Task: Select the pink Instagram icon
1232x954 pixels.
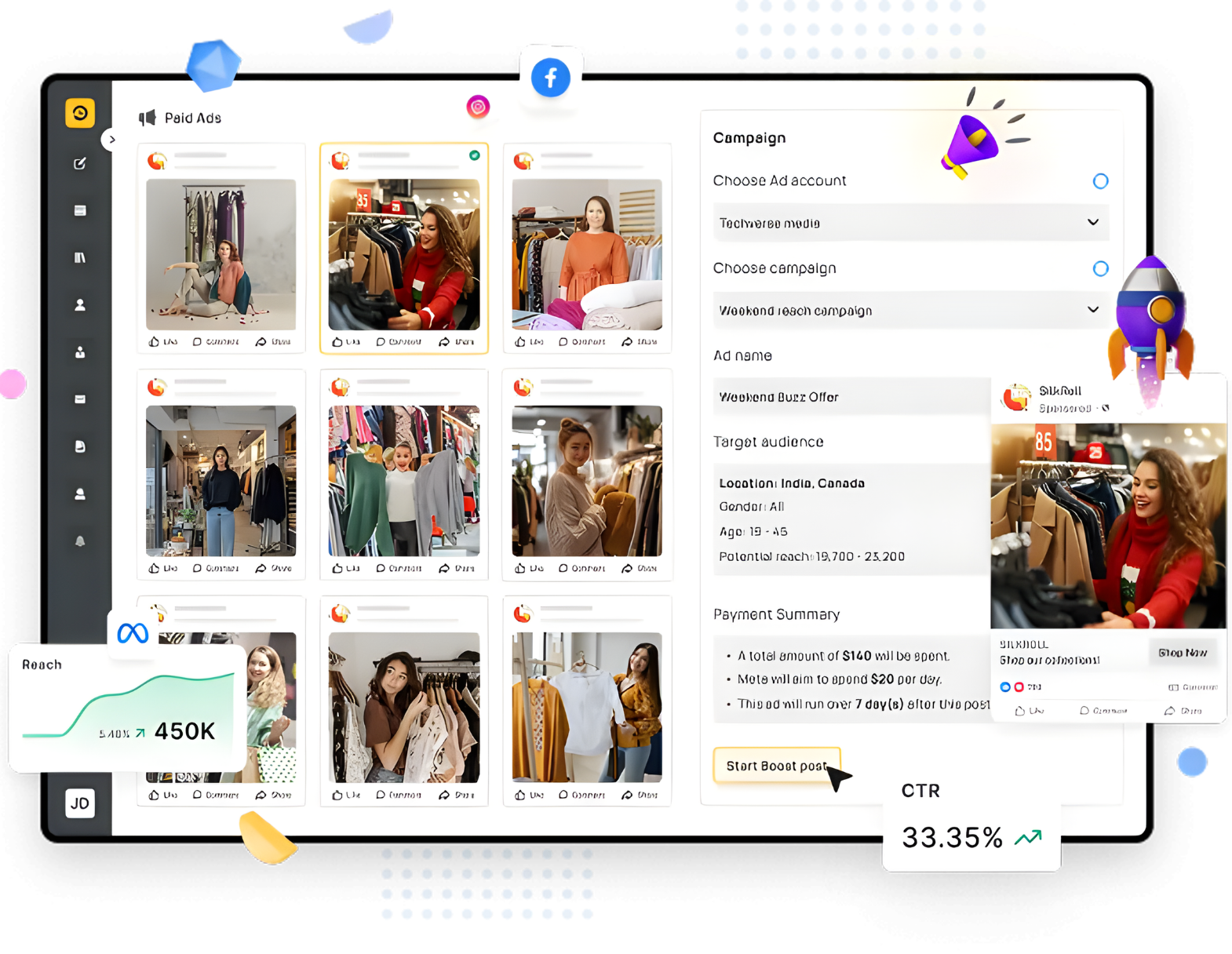Action: 478,107
